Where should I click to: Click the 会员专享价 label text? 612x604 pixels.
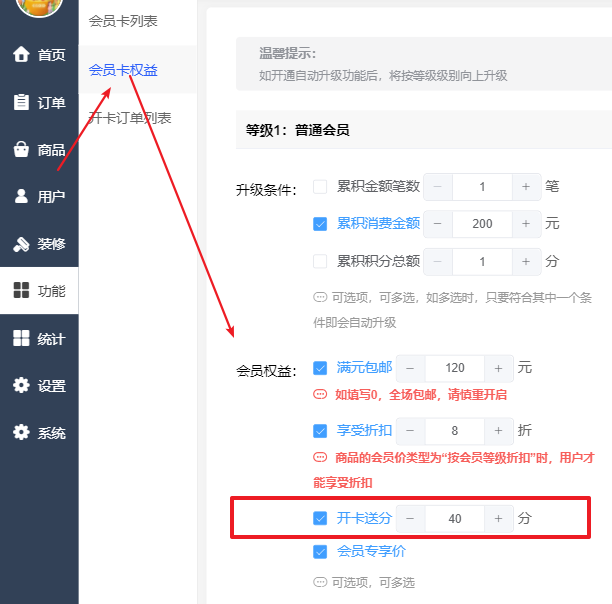click(x=371, y=551)
